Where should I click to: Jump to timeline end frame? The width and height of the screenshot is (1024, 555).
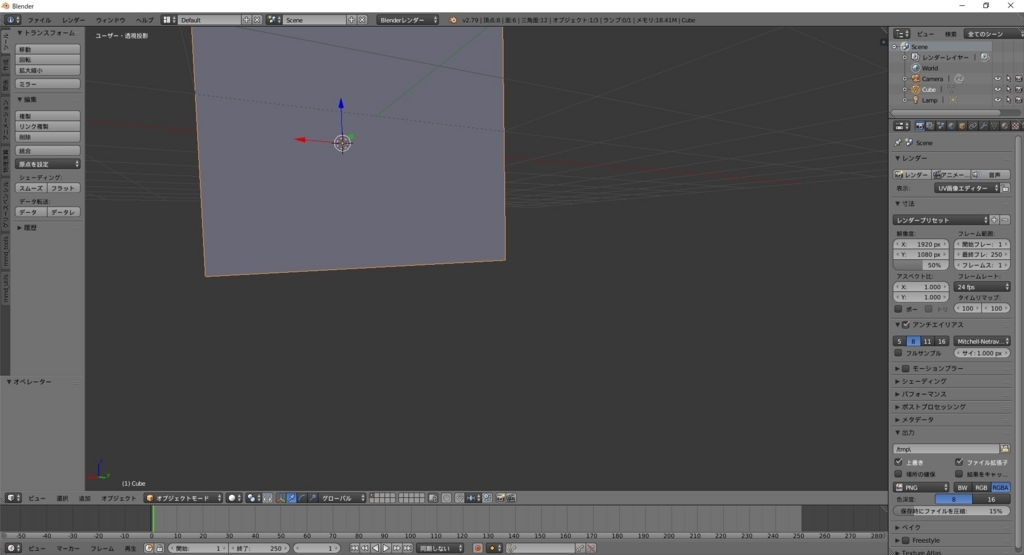pos(407,548)
